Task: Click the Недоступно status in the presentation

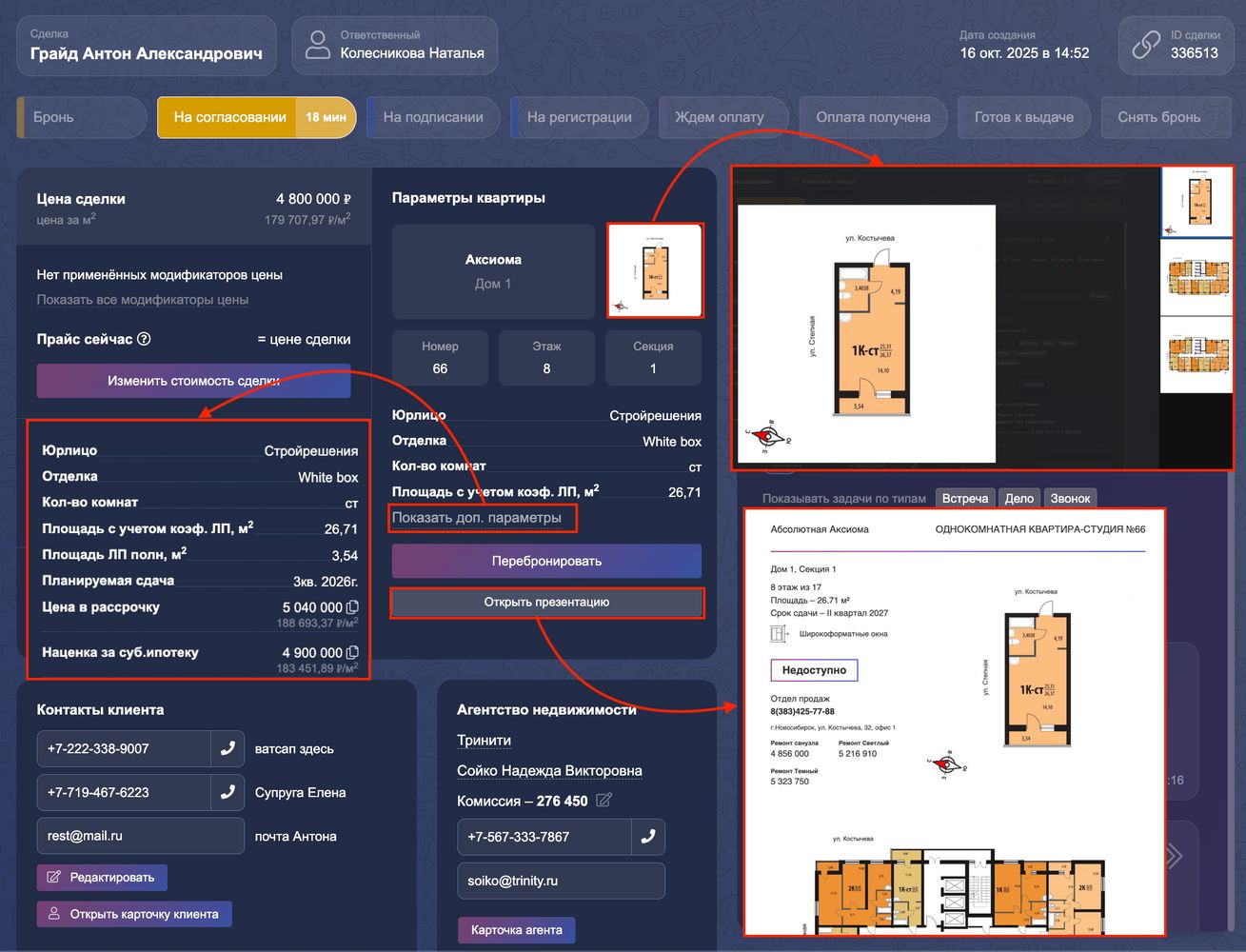Action: pos(814,670)
